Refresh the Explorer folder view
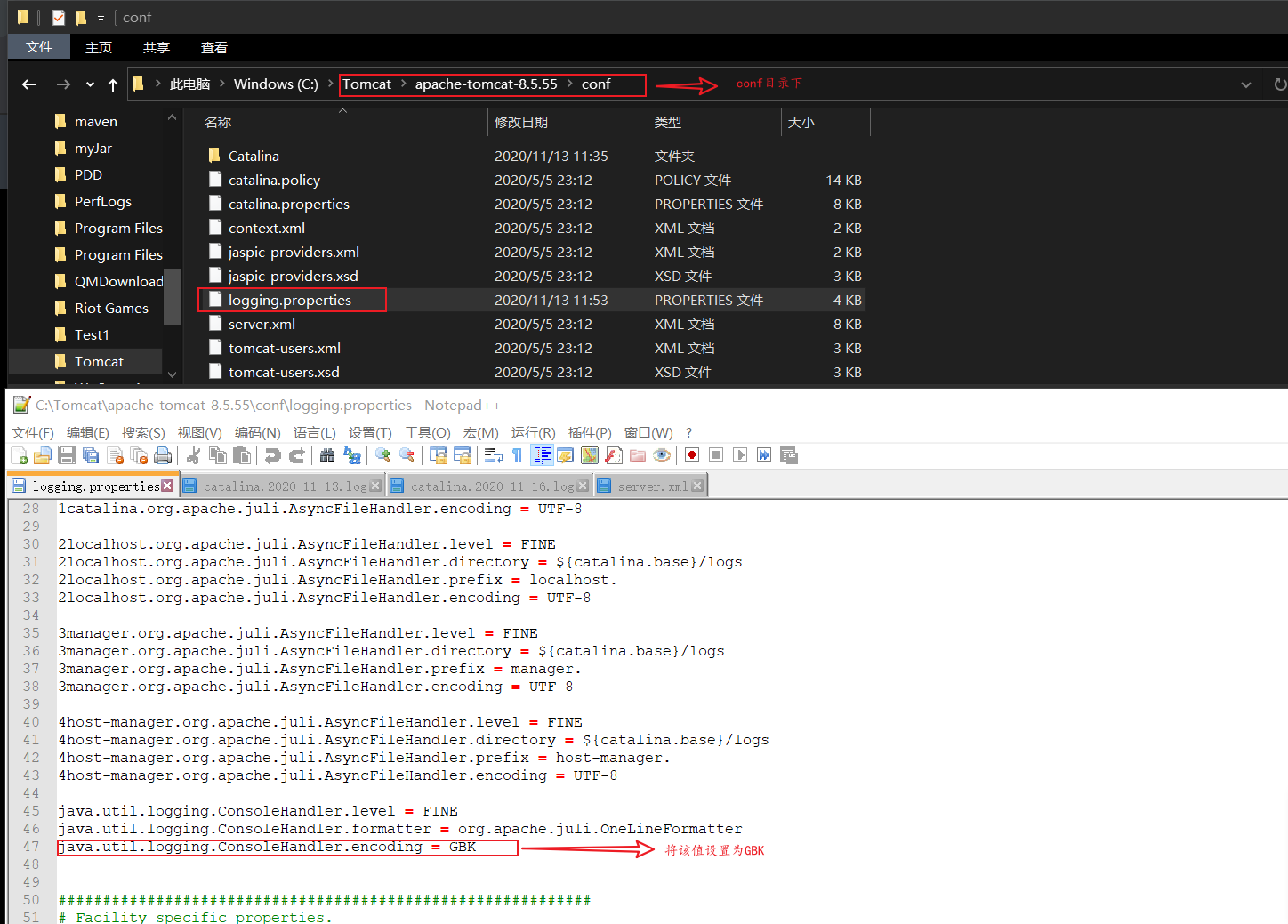 tap(1278, 84)
